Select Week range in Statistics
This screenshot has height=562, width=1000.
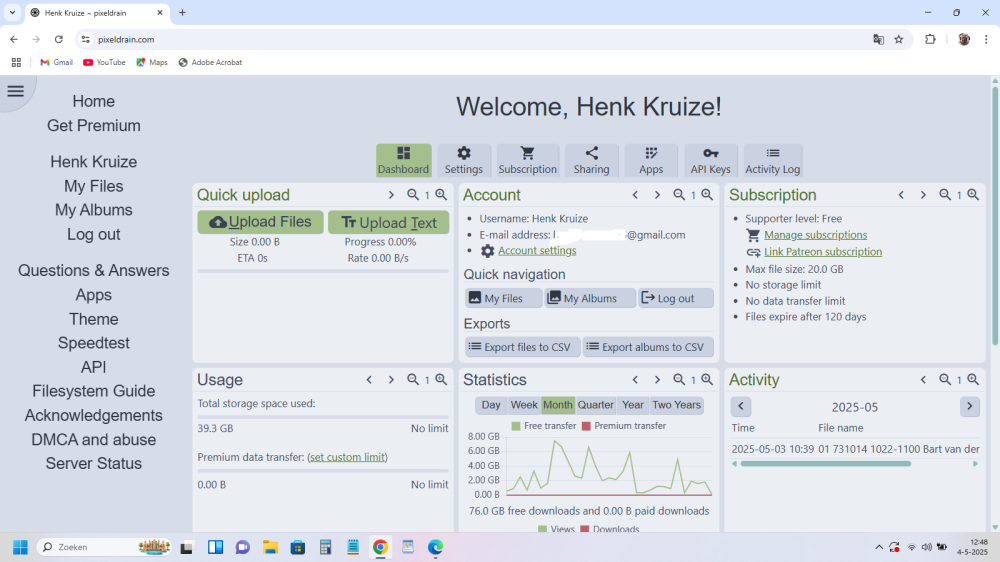[524, 405]
